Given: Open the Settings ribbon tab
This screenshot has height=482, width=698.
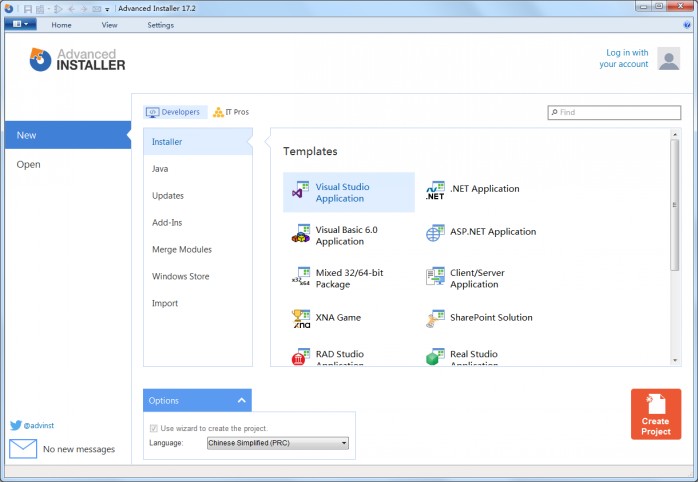Looking at the screenshot, I should click(160, 25).
